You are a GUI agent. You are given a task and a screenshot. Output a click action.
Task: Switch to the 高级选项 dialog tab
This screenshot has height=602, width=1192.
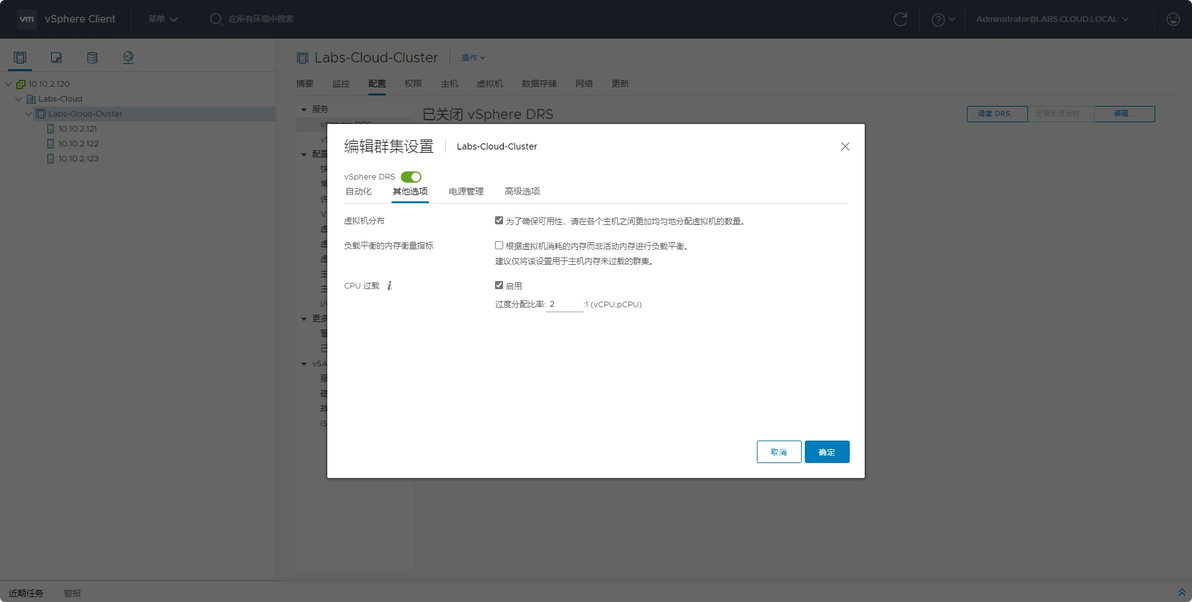[522, 192]
